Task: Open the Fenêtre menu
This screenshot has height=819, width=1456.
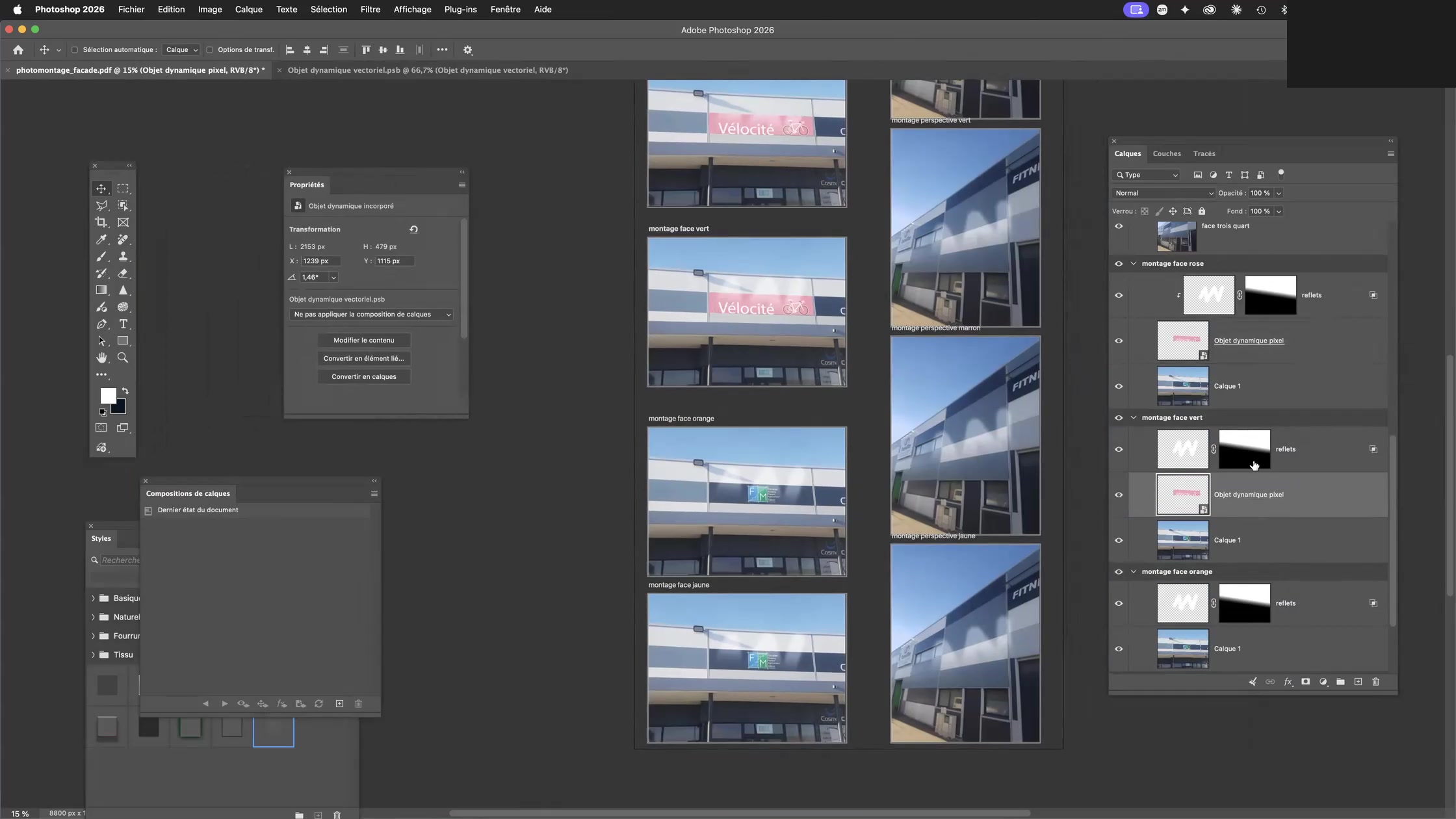Action: pyautogui.click(x=505, y=10)
